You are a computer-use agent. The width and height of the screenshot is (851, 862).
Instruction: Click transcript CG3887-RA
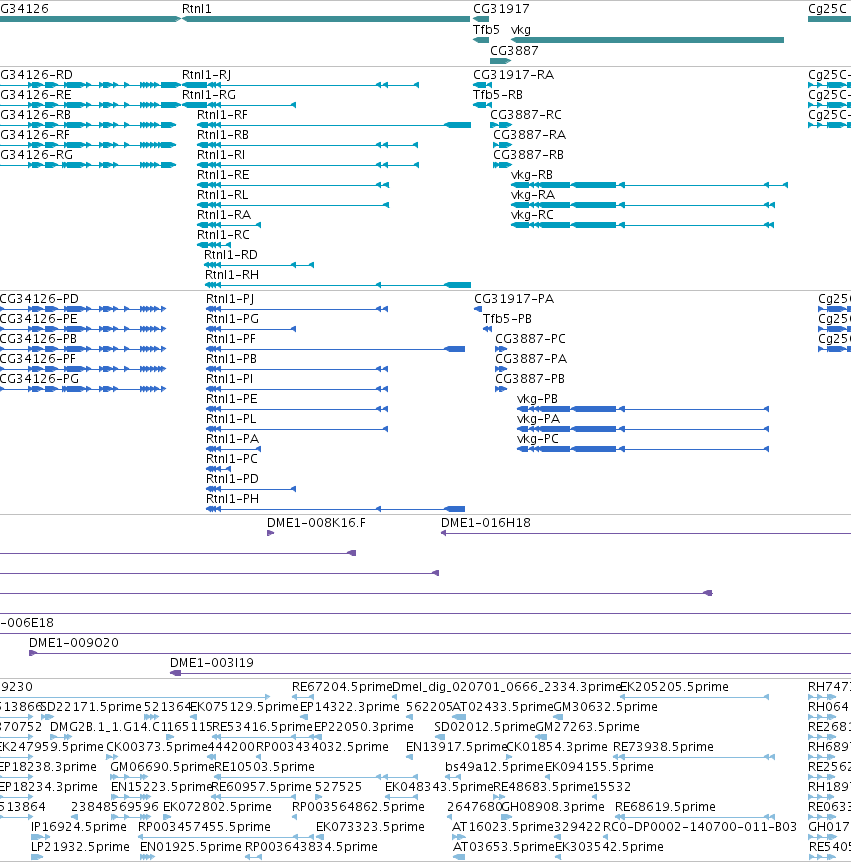(502, 145)
